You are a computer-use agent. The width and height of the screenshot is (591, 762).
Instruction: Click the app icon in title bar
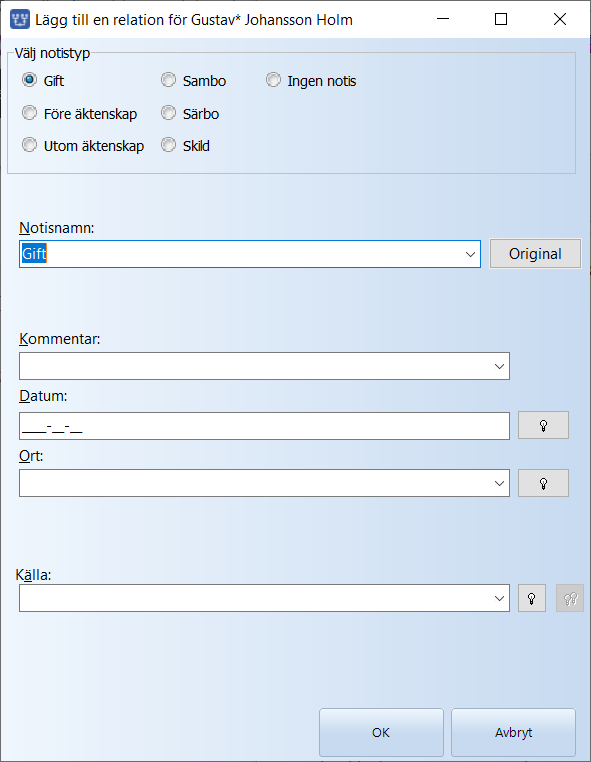point(20,19)
